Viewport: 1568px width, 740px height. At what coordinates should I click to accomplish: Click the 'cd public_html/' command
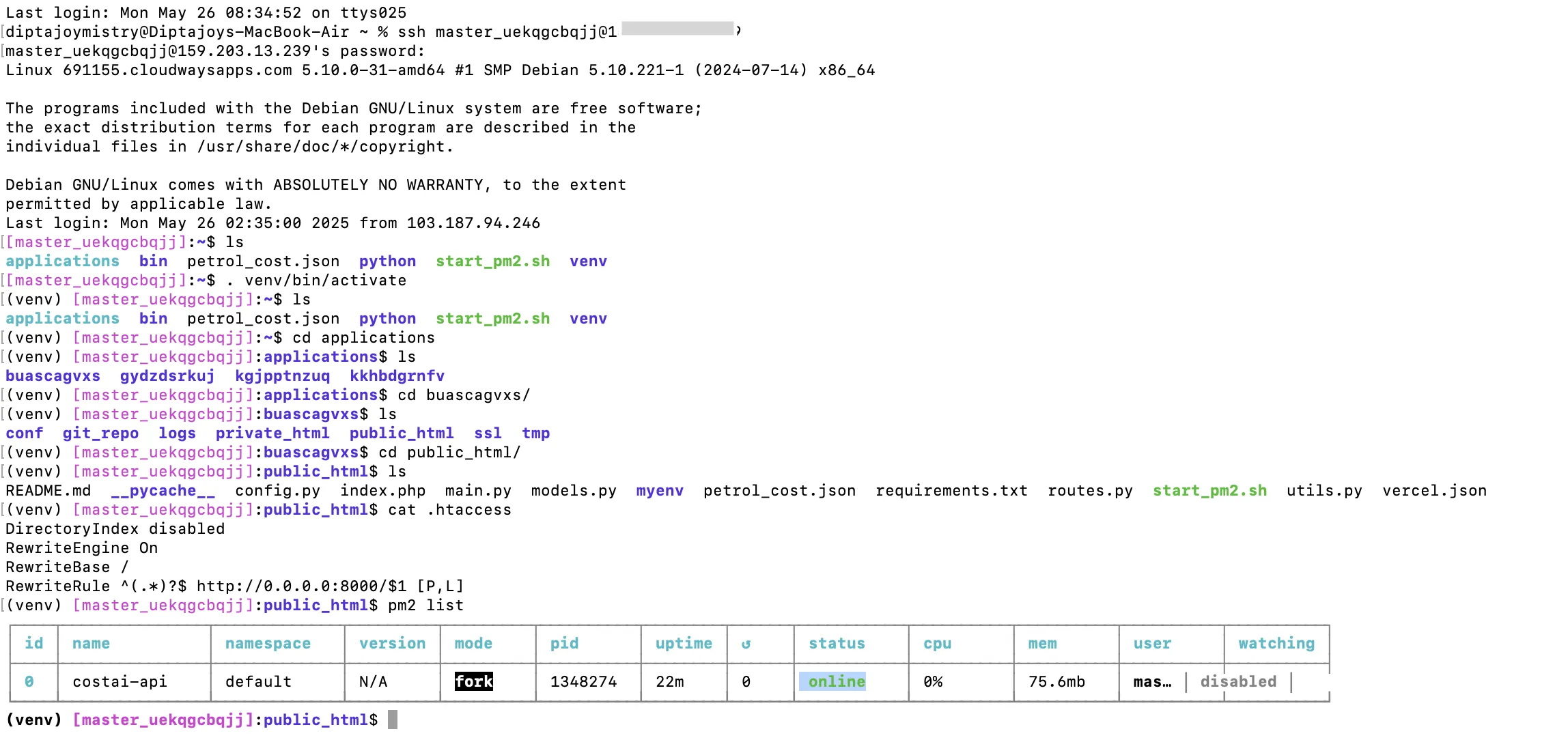click(x=449, y=453)
